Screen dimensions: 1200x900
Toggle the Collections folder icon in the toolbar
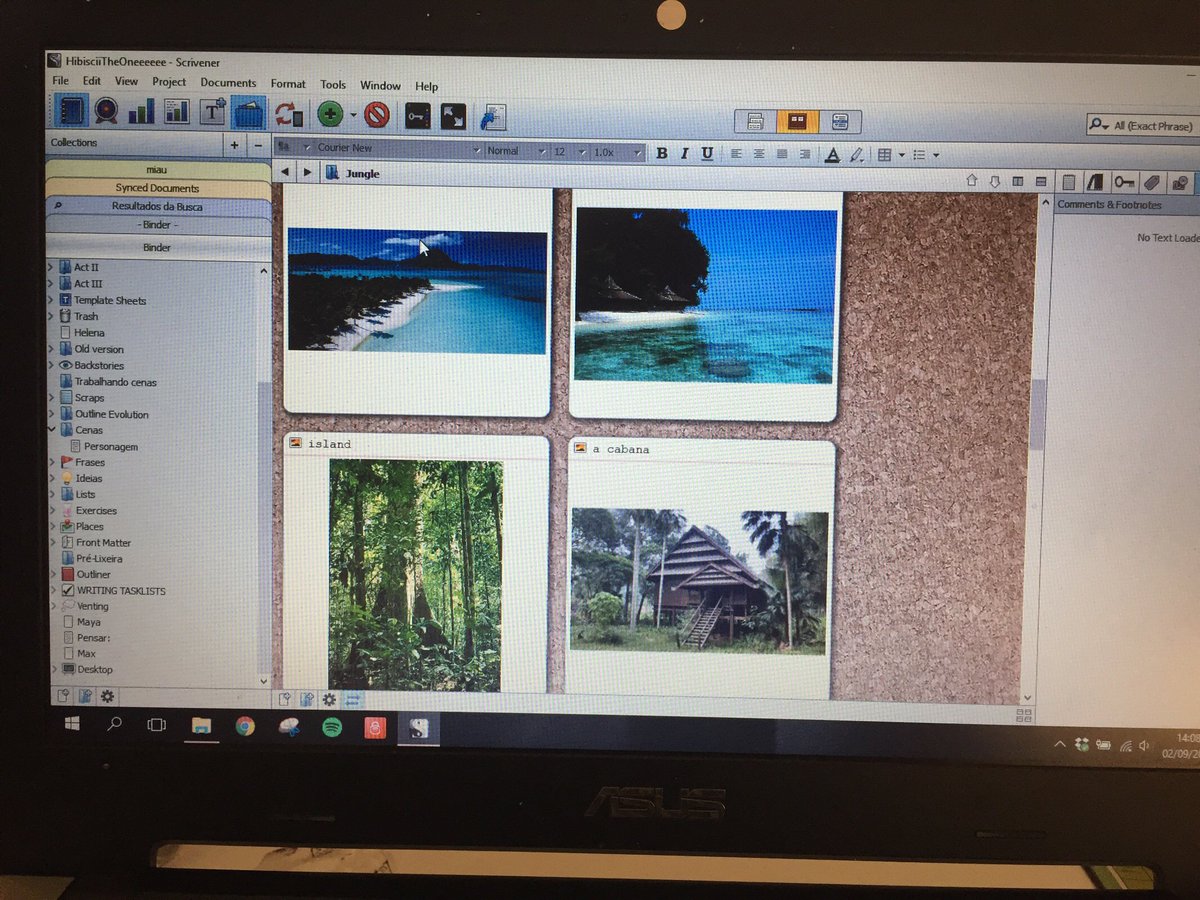(248, 113)
